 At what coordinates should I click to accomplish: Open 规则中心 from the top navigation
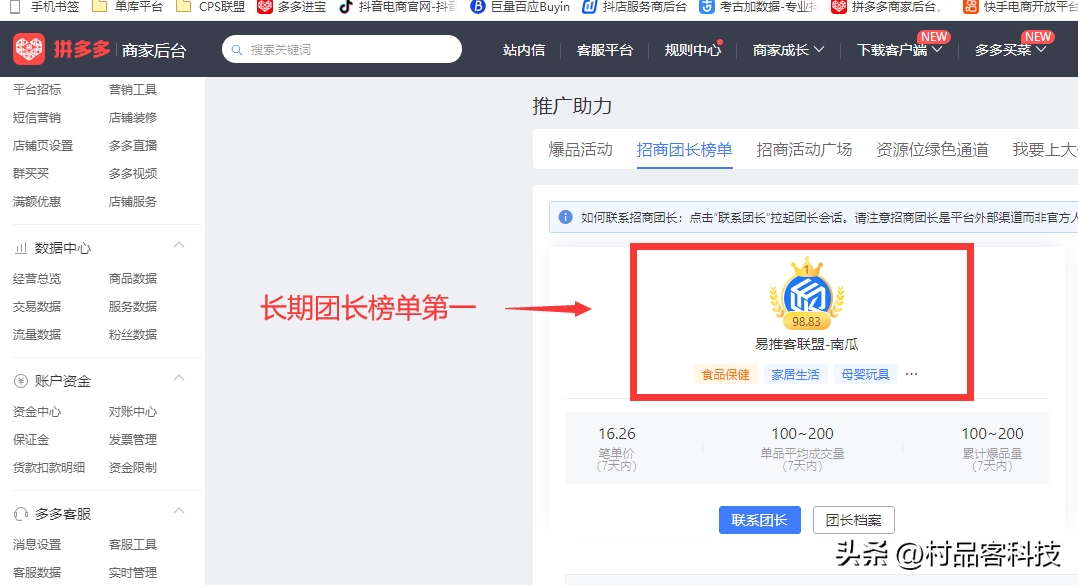tap(692, 47)
